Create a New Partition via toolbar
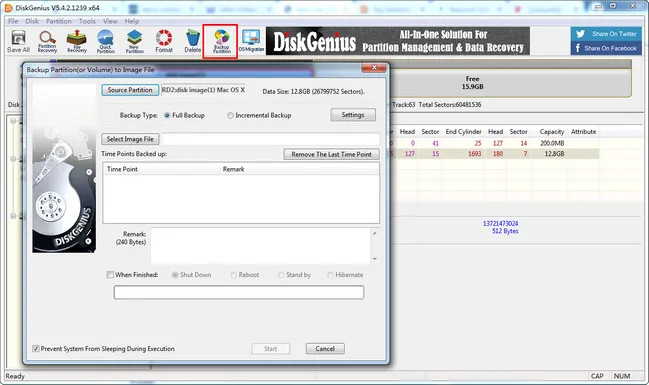Screen dimensions: 649x385 [x=135, y=41]
